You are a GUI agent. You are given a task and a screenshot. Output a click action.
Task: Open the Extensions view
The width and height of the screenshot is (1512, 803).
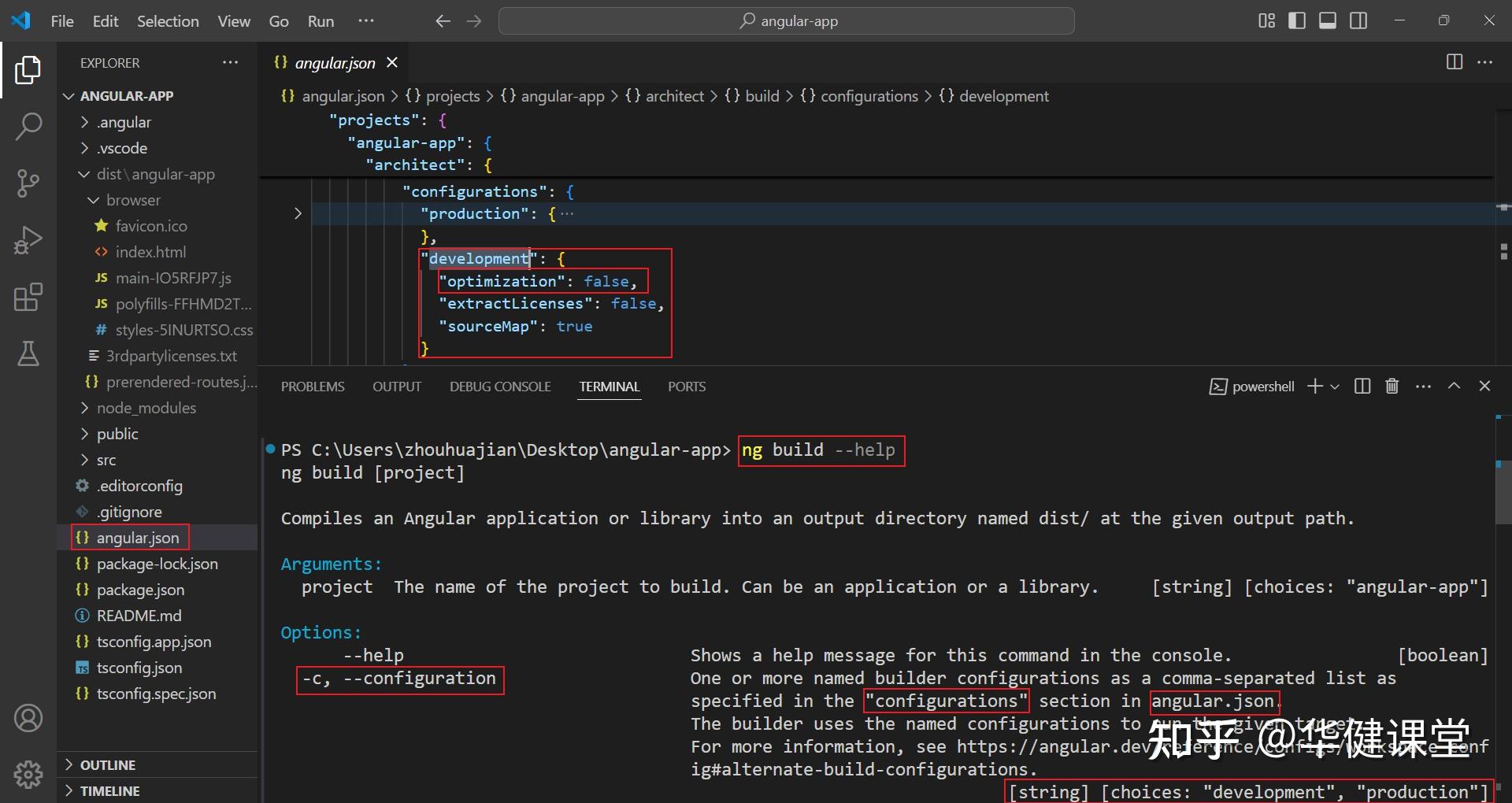coord(28,298)
